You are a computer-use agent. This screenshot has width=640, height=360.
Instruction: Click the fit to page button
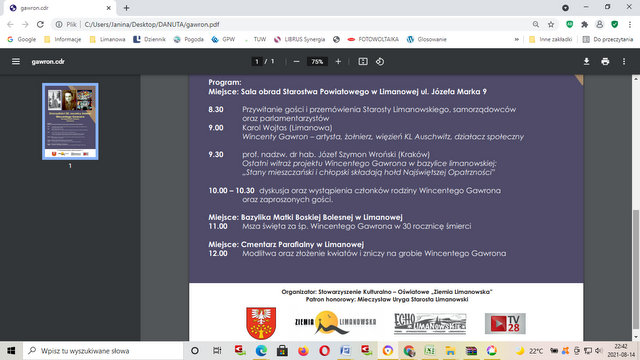[363, 62]
